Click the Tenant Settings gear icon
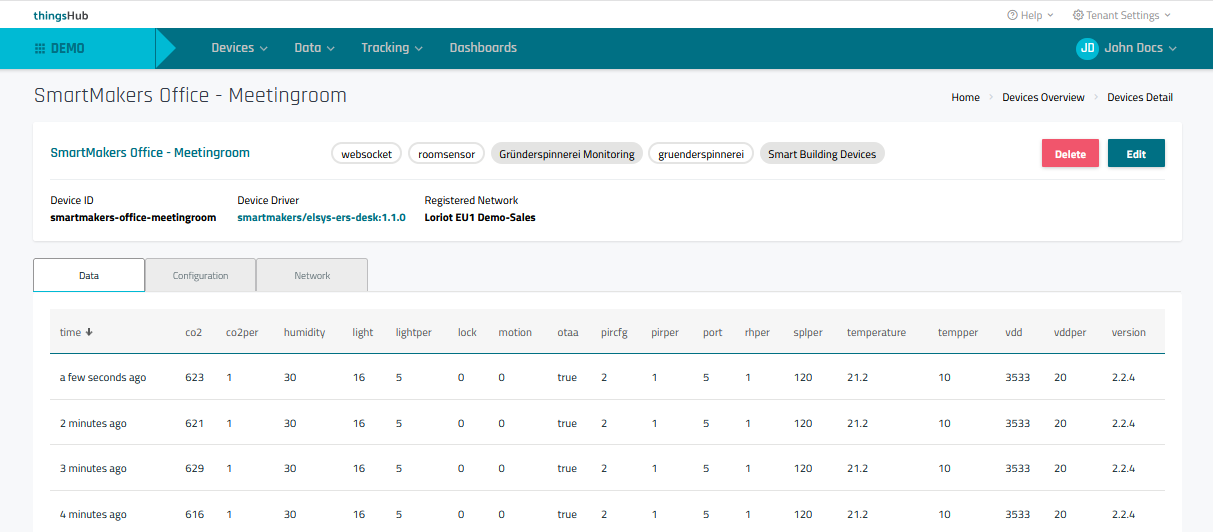 click(x=1078, y=15)
